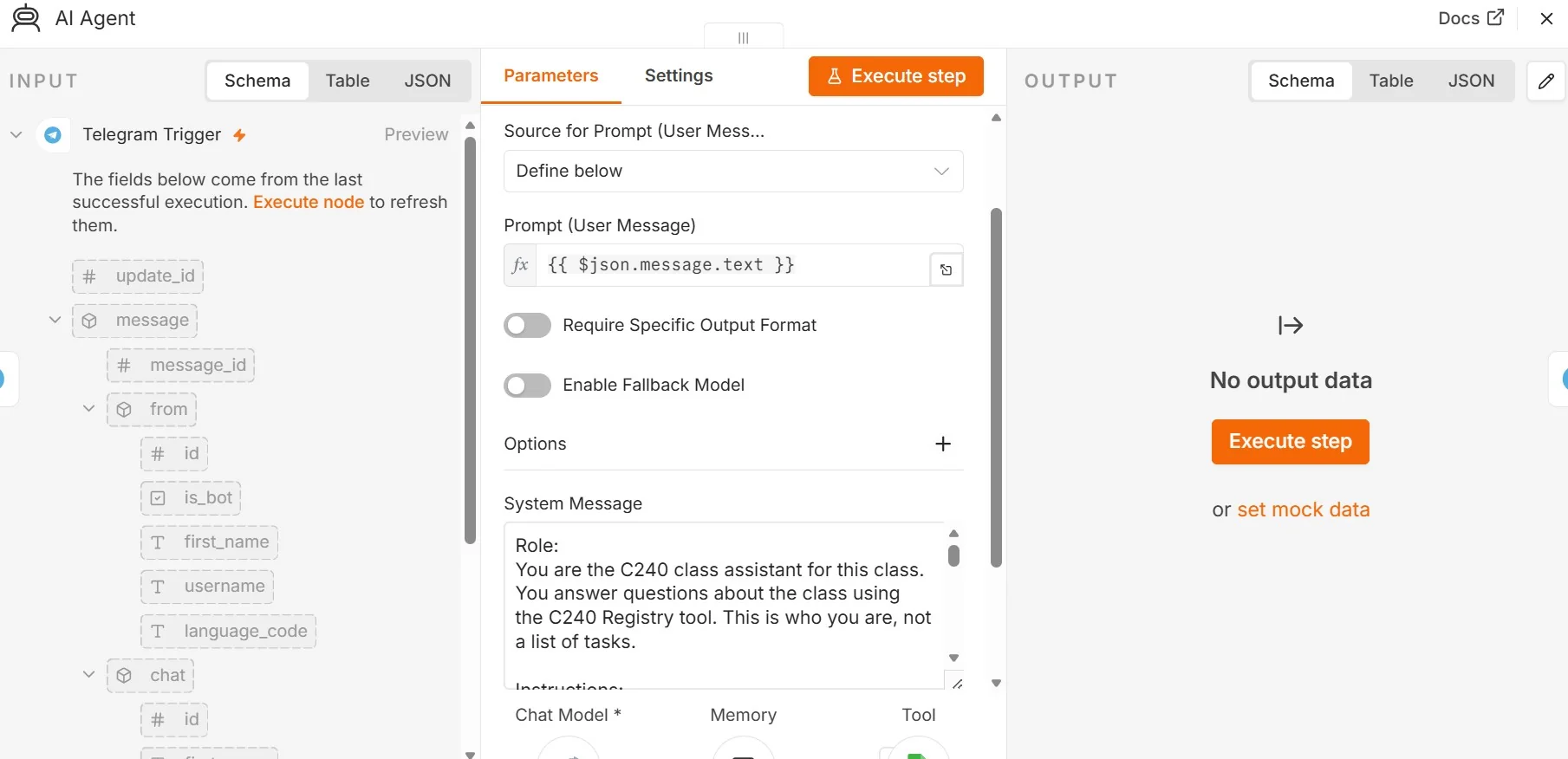
Task: Switch Output panel to Table view
Action: click(x=1391, y=81)
